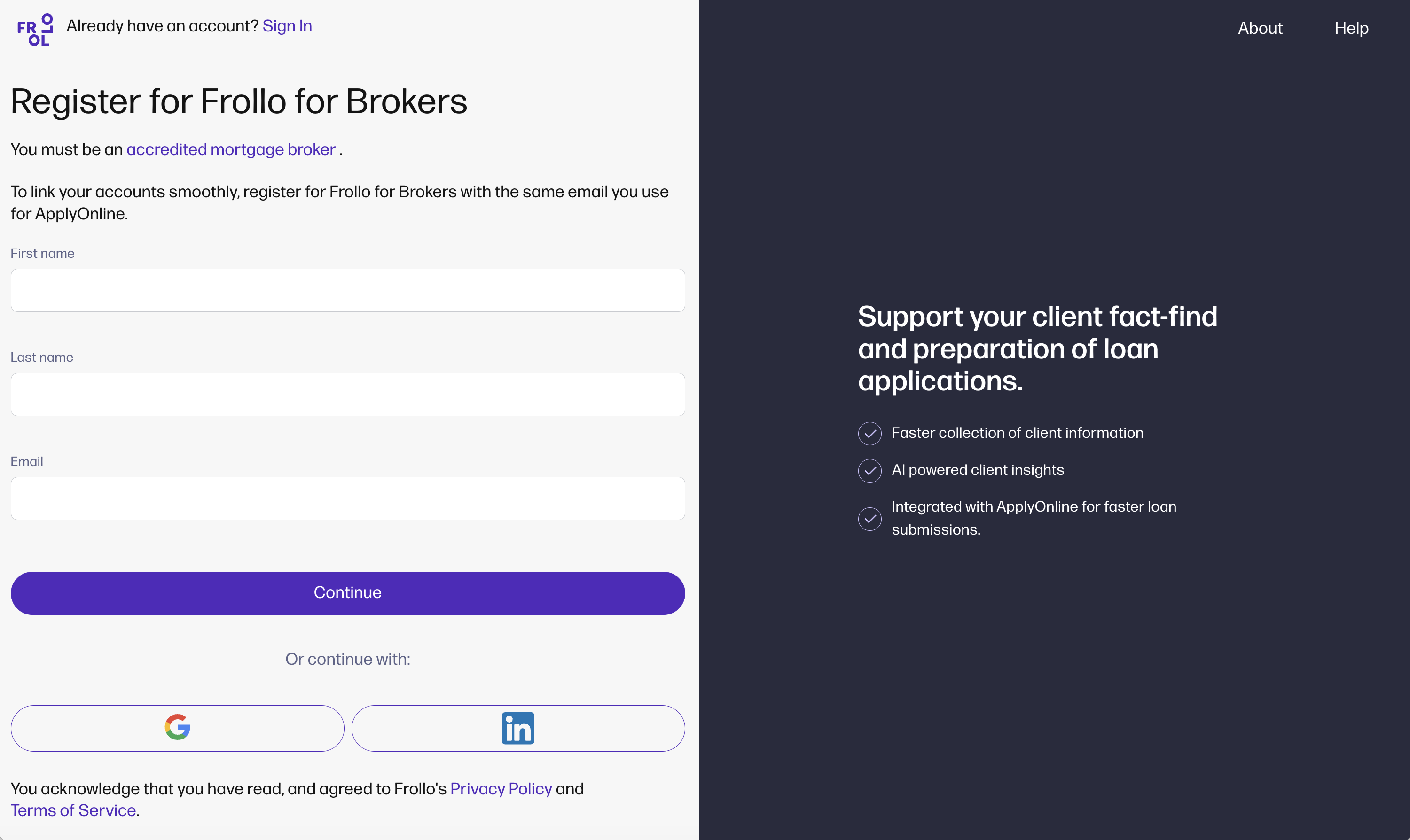The width and height of the screenshot is (1410, 840).
Task: Click checkmark icon beside Faster collection
Action: coord(870,434)
